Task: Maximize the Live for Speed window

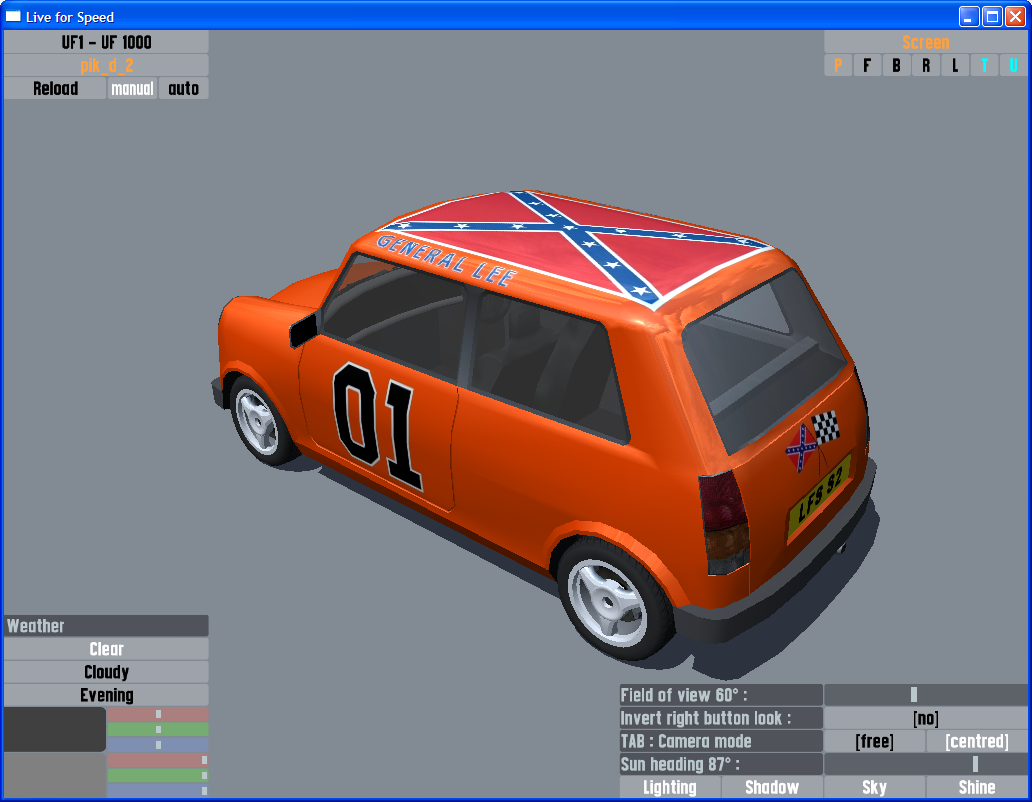Action: pos(992,16)
